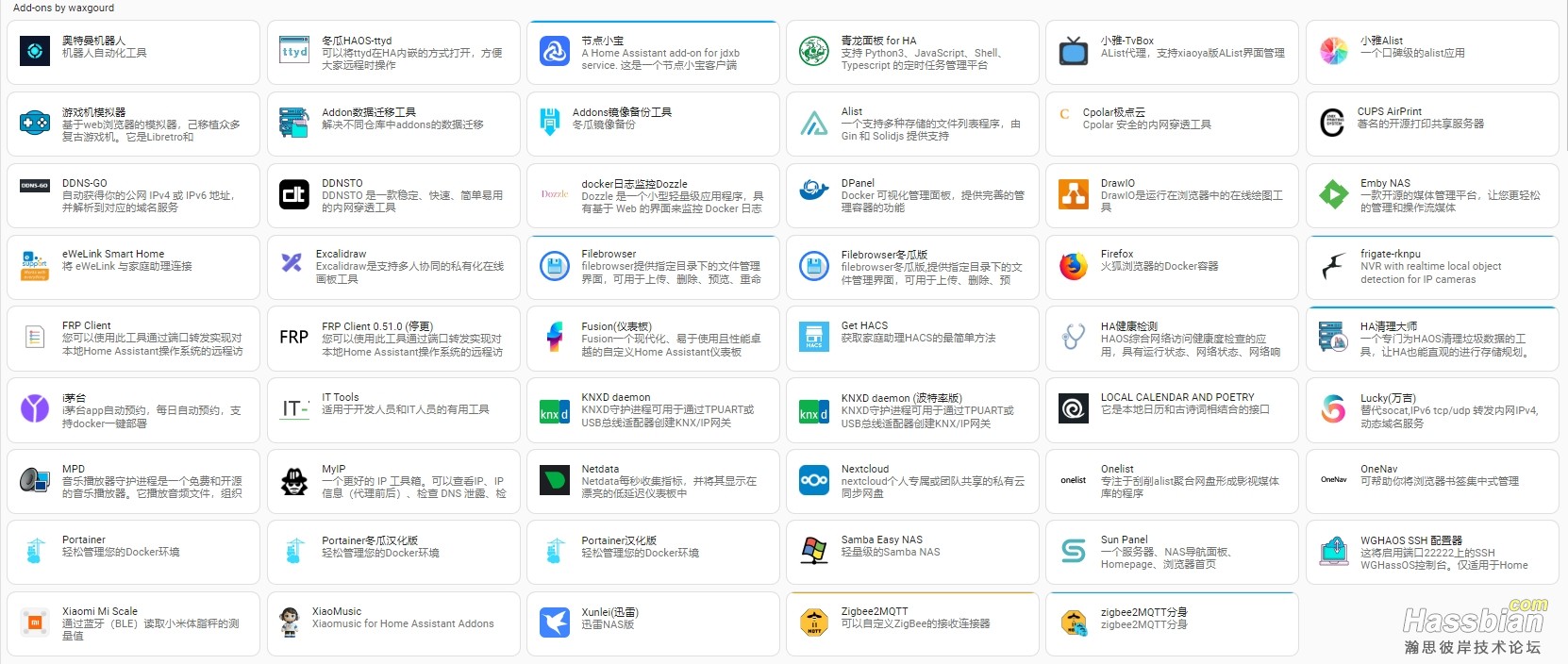The width and height of the screenshot is (1568, 664).
Task: Click the 小雅-TvBox television icon
Action: (1074, 51)
